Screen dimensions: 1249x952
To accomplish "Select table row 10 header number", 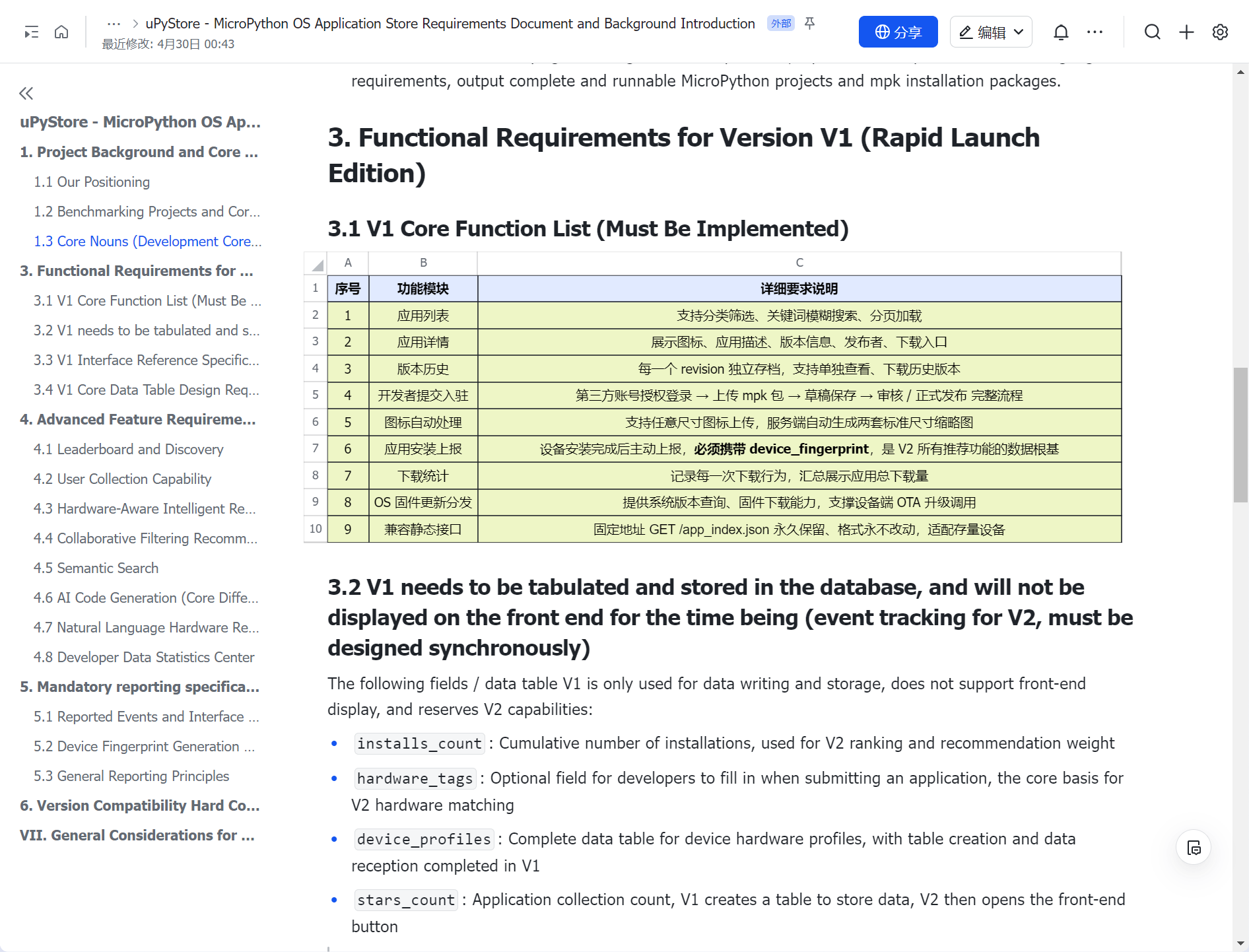I will pyautogui.click(x=316, y=529).
